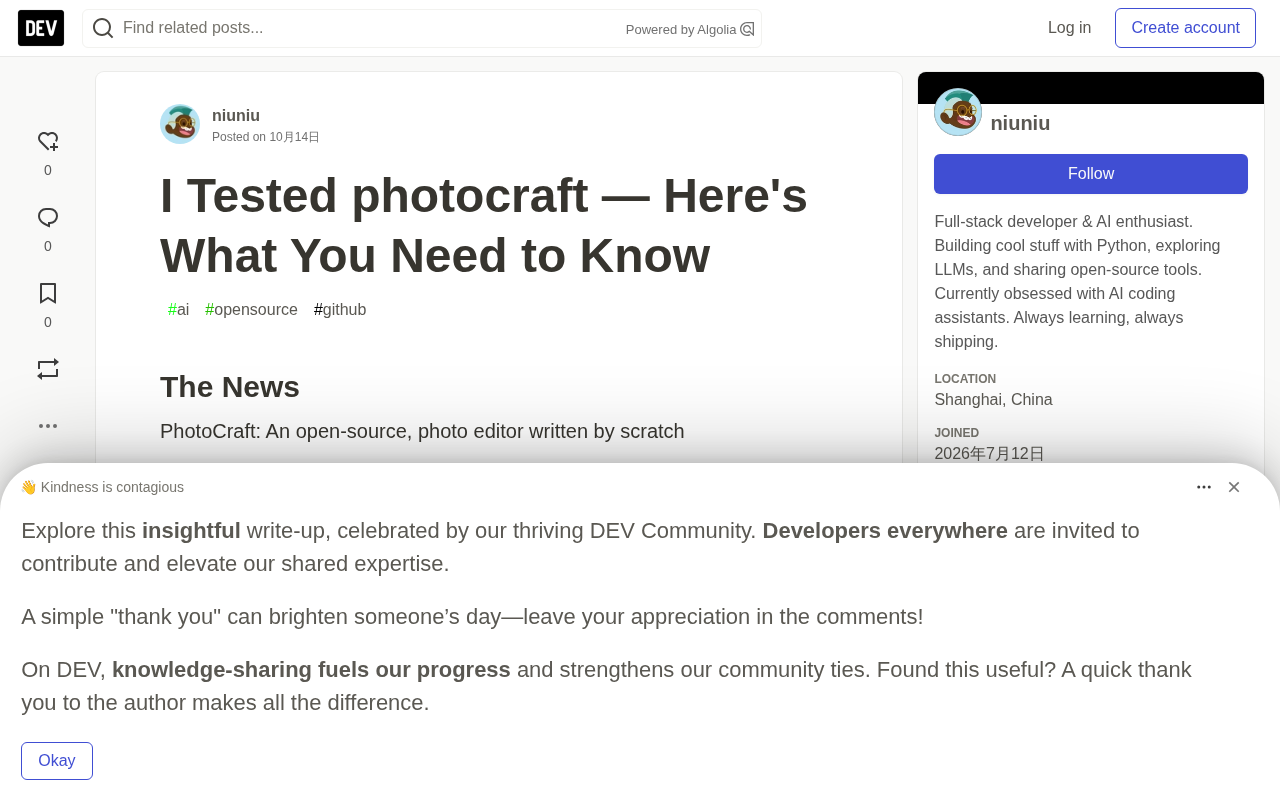The image size is (1280, 800).
Task: Open niuniu's avatar in the profile card
Action: click(958, 112)
